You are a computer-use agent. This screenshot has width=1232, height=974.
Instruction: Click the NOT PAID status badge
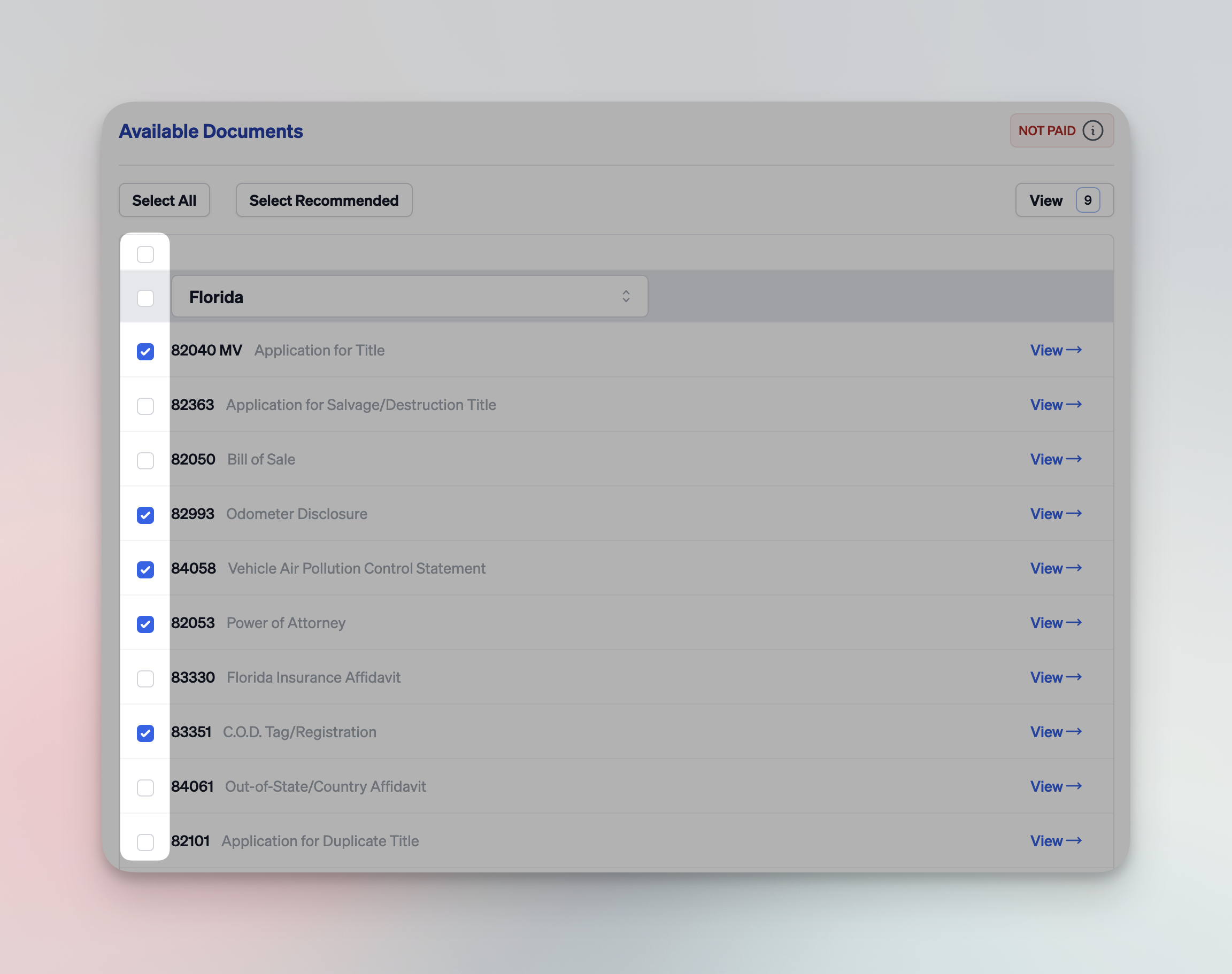pos(1061,130)
